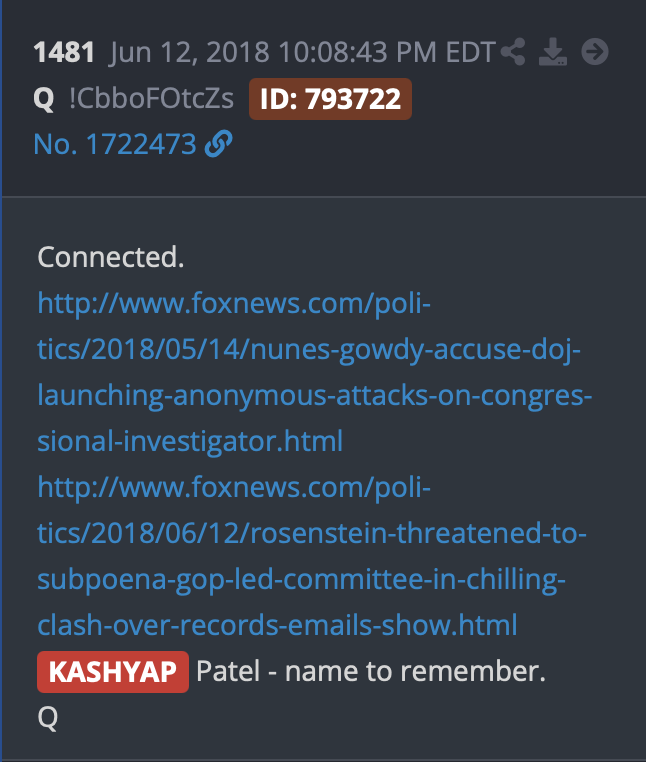Click the red KASHYAP highlight tag
This screenshot has width=646, height=762.
pos(113,672)
